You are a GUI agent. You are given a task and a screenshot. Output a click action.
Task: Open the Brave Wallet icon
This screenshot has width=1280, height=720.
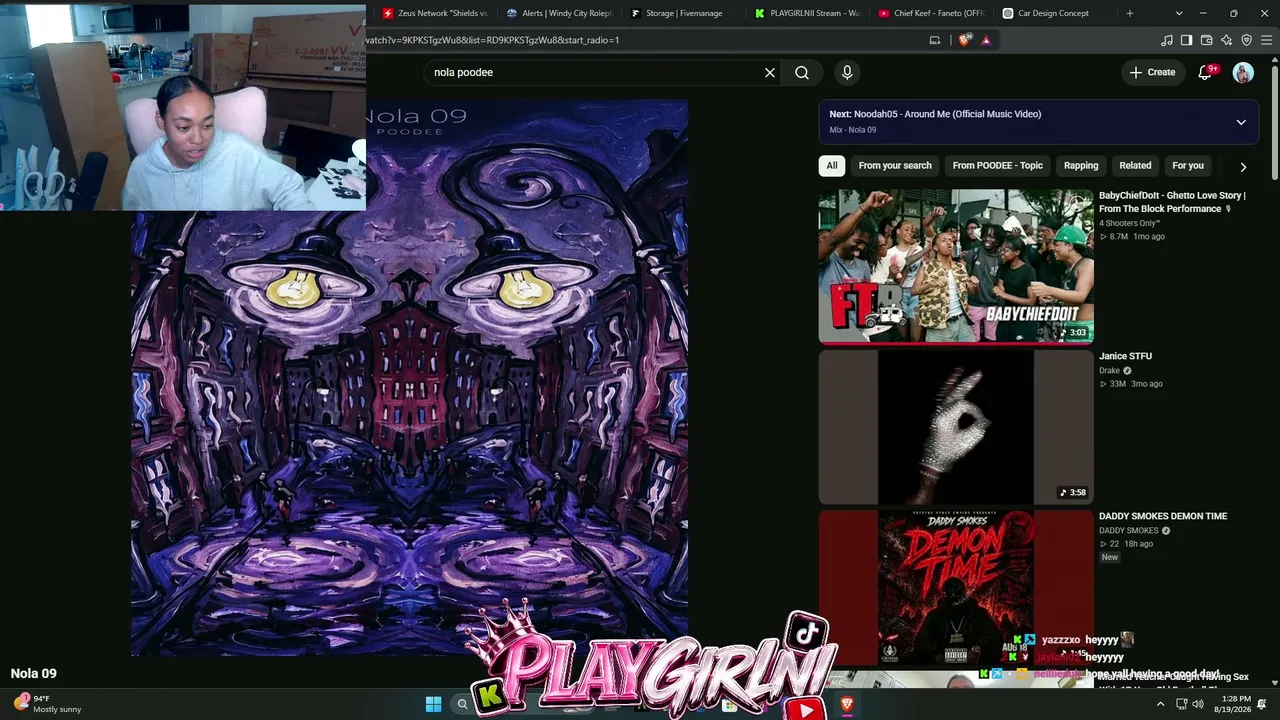1206,40
